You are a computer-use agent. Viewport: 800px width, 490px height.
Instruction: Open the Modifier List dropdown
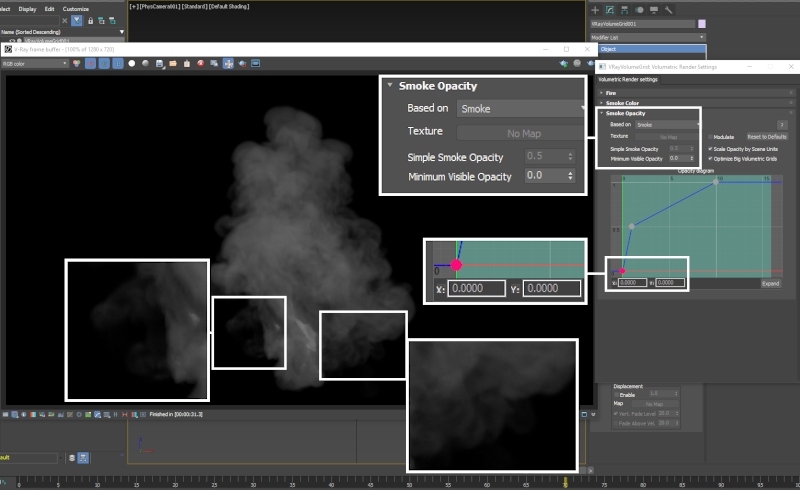click(650, 37)
